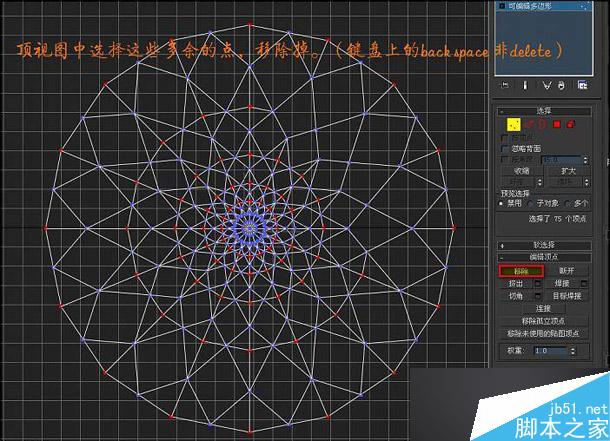Click the 权重 value field
The height and width of the screenshot is (441, 610).
pyautogui.click(x=550, y=351)
